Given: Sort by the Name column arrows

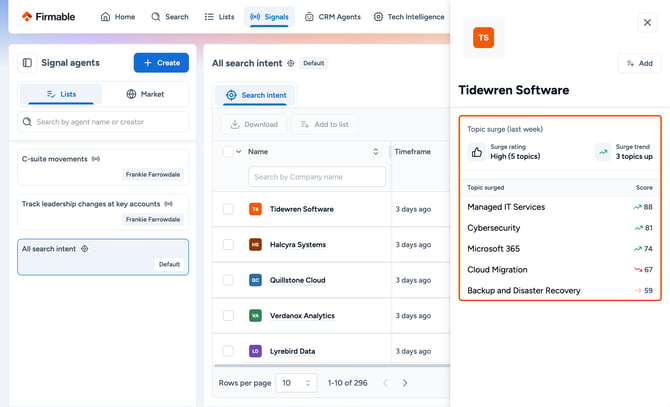Looking at the screenshot, I should [x=376, y=152].
